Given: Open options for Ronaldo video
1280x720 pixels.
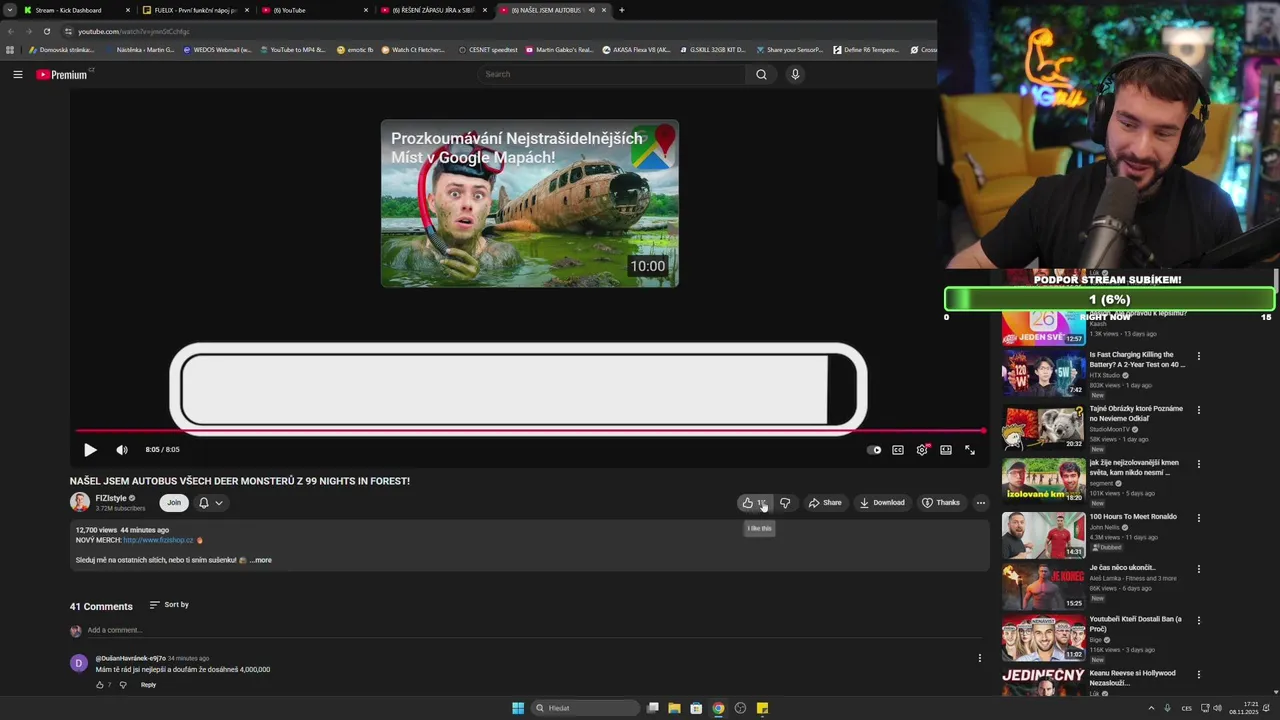Looking at the screenshot, I should coord(1199,518).
